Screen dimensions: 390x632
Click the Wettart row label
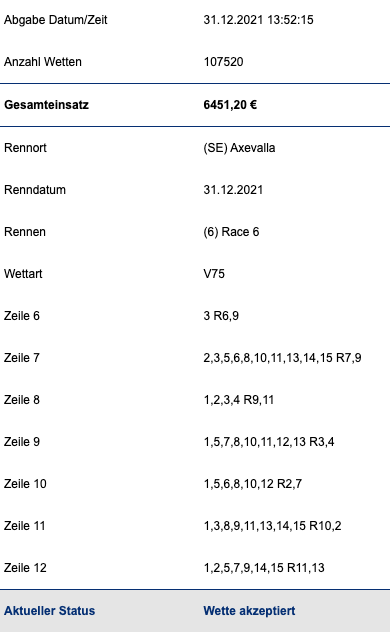(23, 274)
